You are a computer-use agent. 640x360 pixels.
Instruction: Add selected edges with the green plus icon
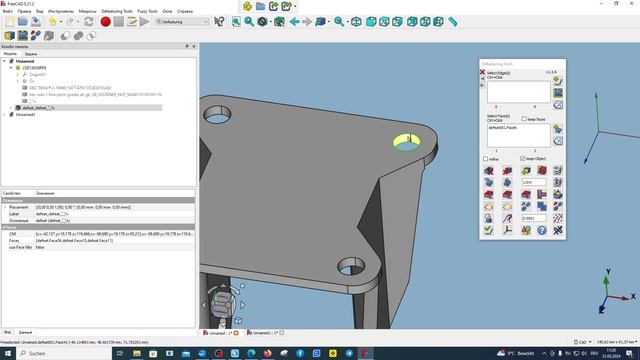558,81
